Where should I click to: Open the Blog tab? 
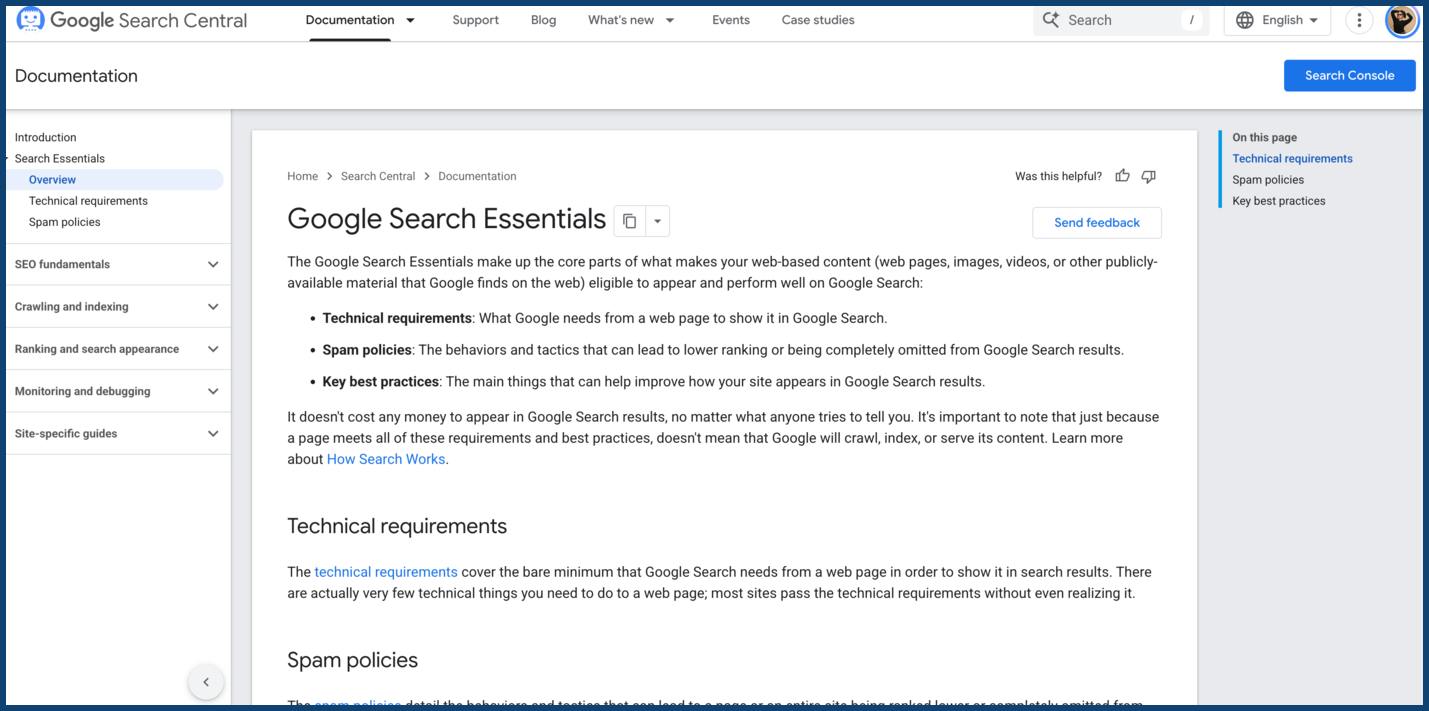[544, 20]
